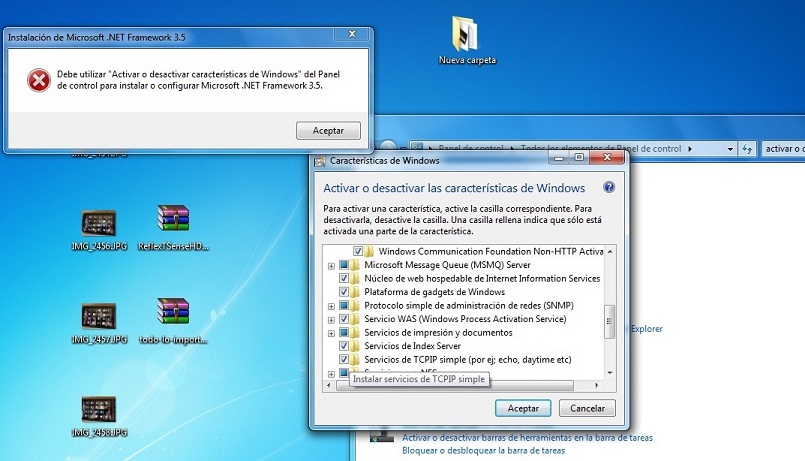Click the Control Panel search field

point(783,149)
